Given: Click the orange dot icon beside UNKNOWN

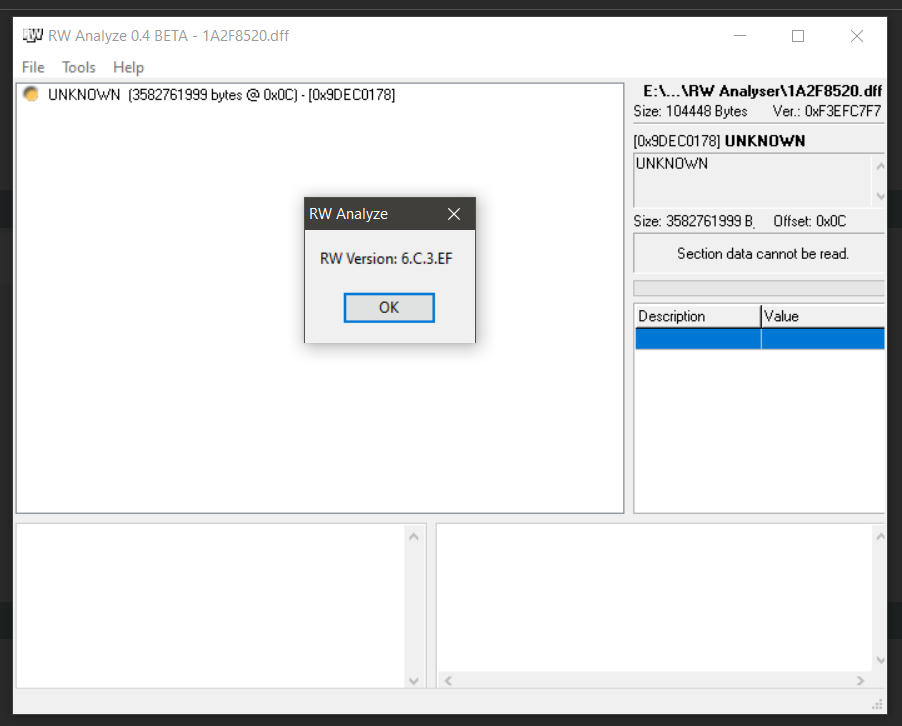Looking at the screenshot, I should pos(29,94).
